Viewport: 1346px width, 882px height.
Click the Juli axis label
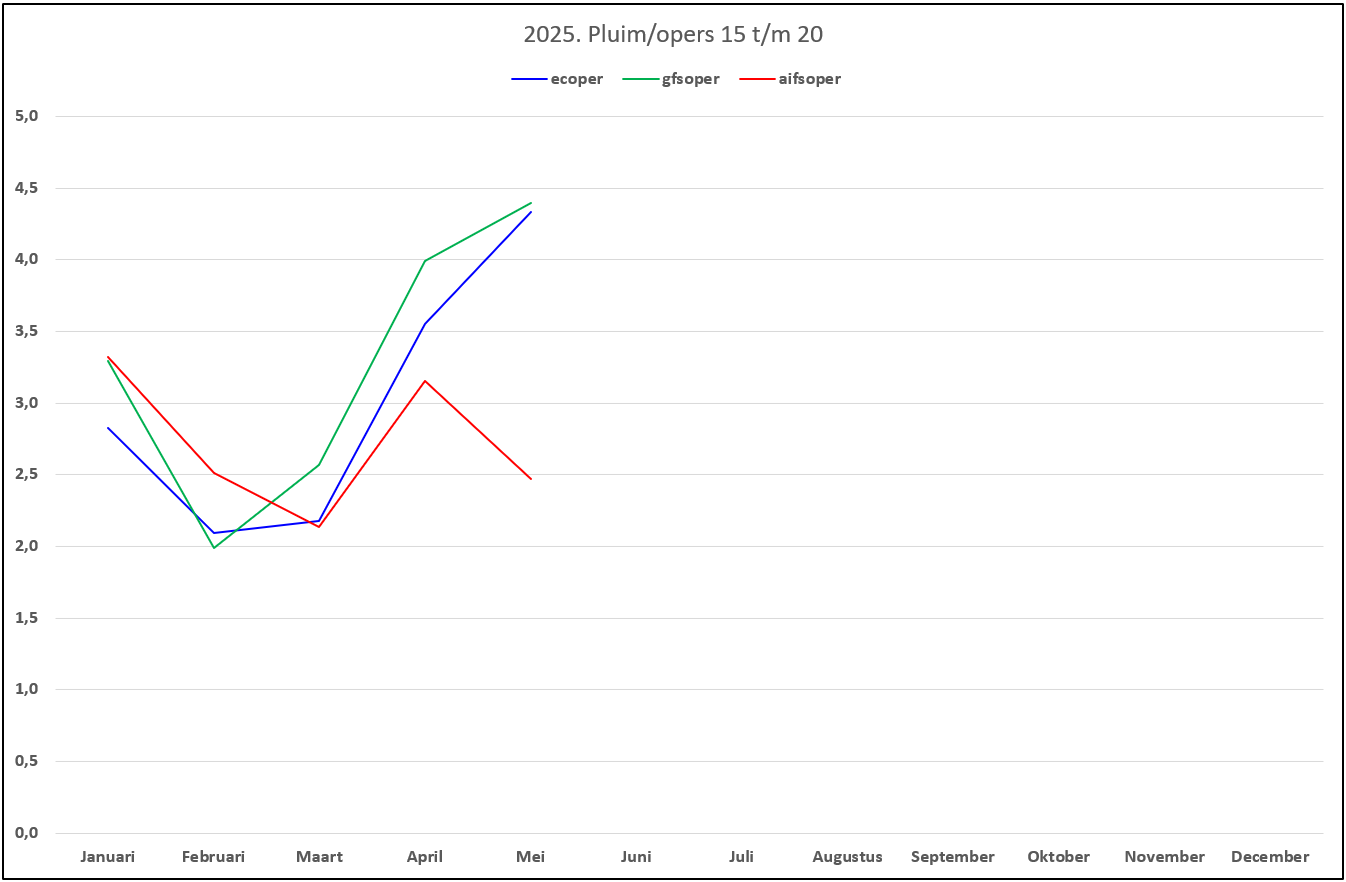pyautogui.click(x=741, y=857)
